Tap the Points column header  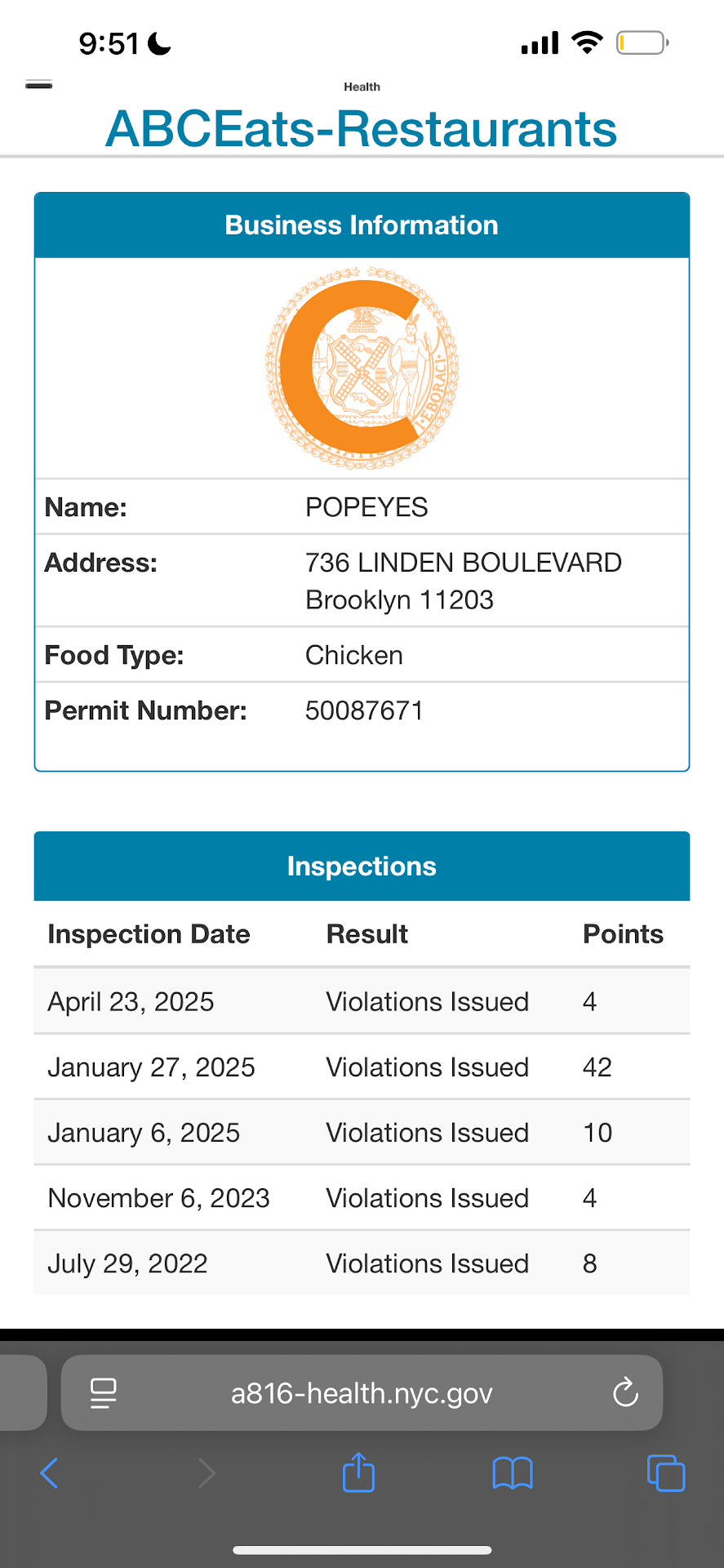pos(623,933)
